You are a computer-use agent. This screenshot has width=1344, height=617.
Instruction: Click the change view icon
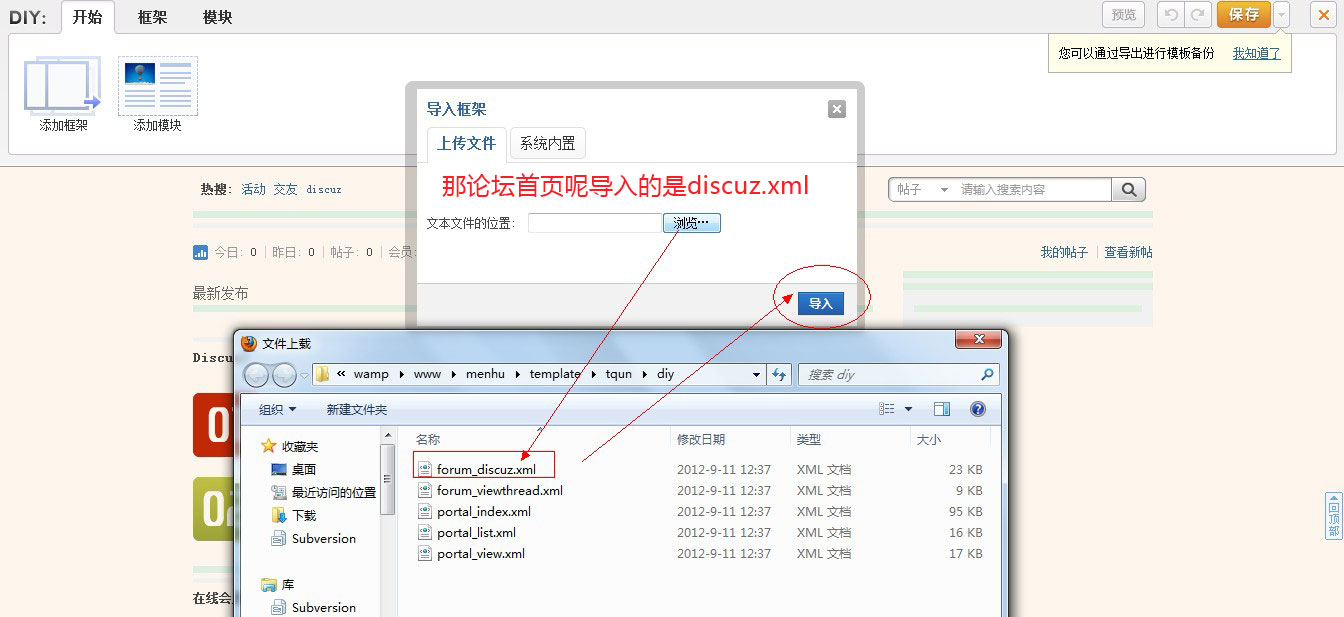887,409
